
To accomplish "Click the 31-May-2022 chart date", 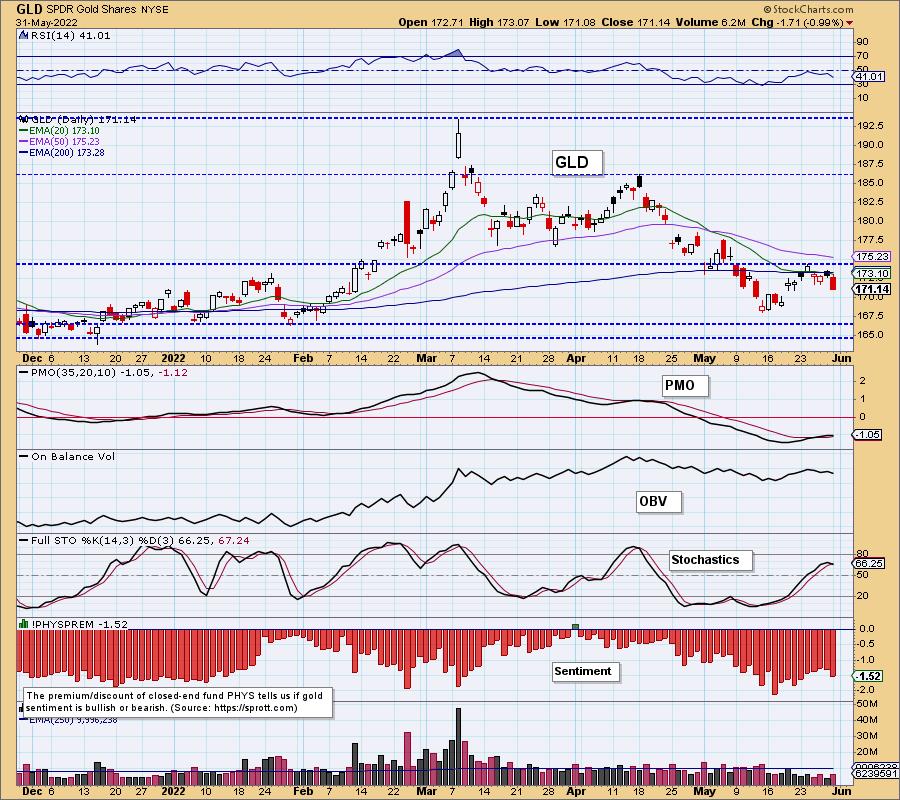I will pyautogui.click(x=44, y=22).
